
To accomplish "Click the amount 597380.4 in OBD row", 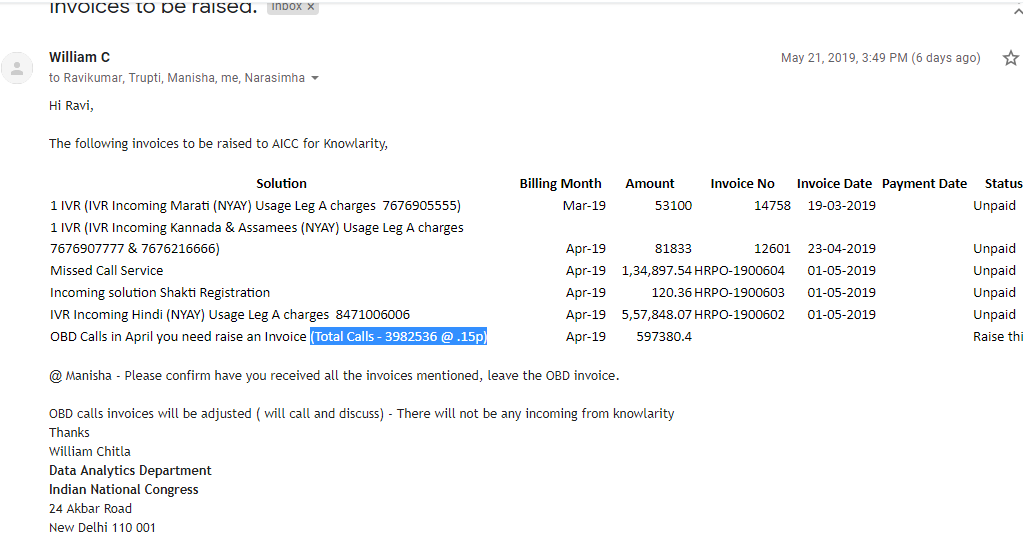I will (664, 337).
